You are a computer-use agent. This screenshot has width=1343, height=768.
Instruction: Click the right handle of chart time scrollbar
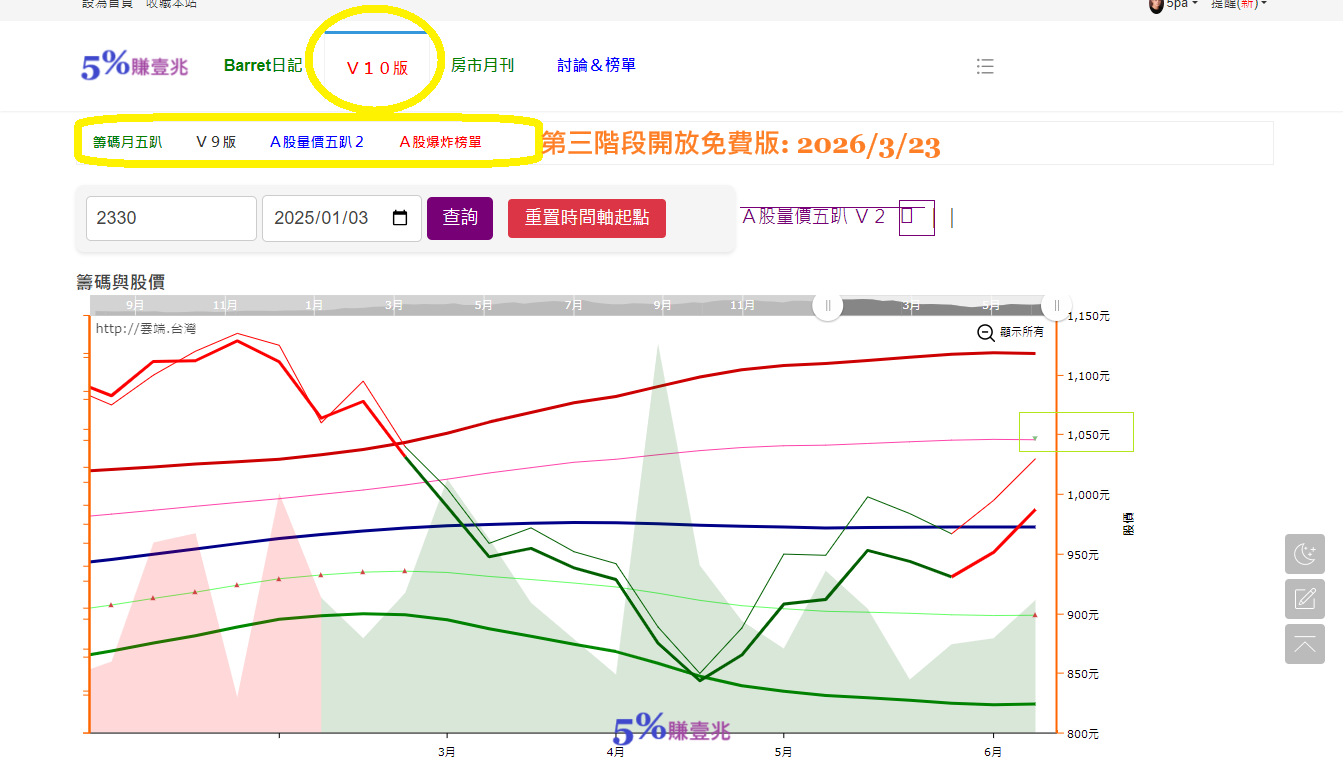tap(1057, 305)
